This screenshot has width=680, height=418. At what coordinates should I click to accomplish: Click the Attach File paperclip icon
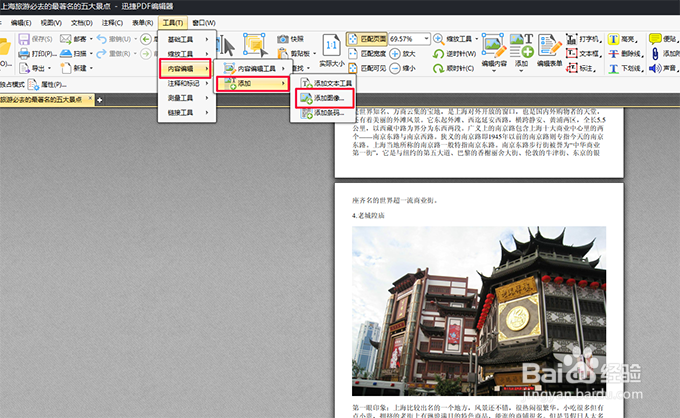coord(655,54)
